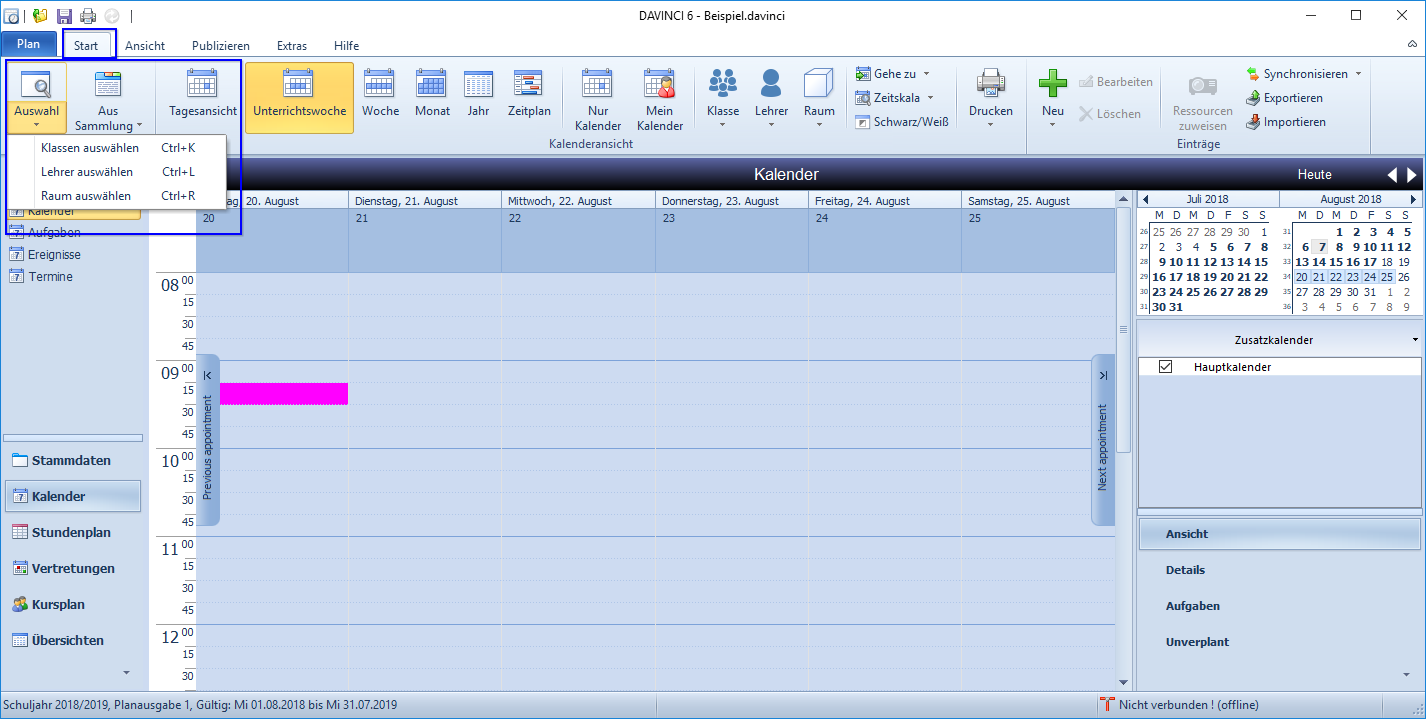1426x719 pixels.
Task: Jump to Heute in the calendar
Action: [x=1314, y=174]
